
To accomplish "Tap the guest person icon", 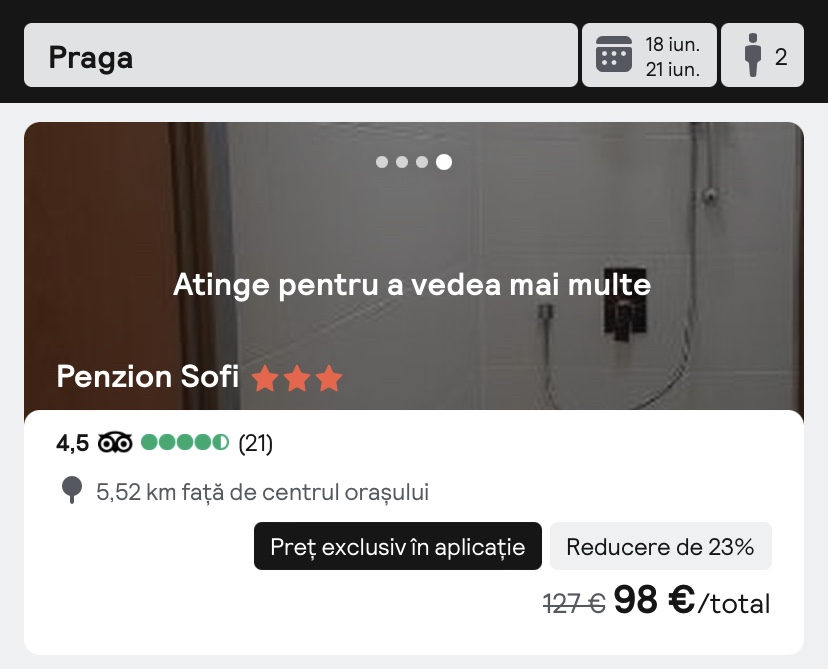I will click(754, 56).
